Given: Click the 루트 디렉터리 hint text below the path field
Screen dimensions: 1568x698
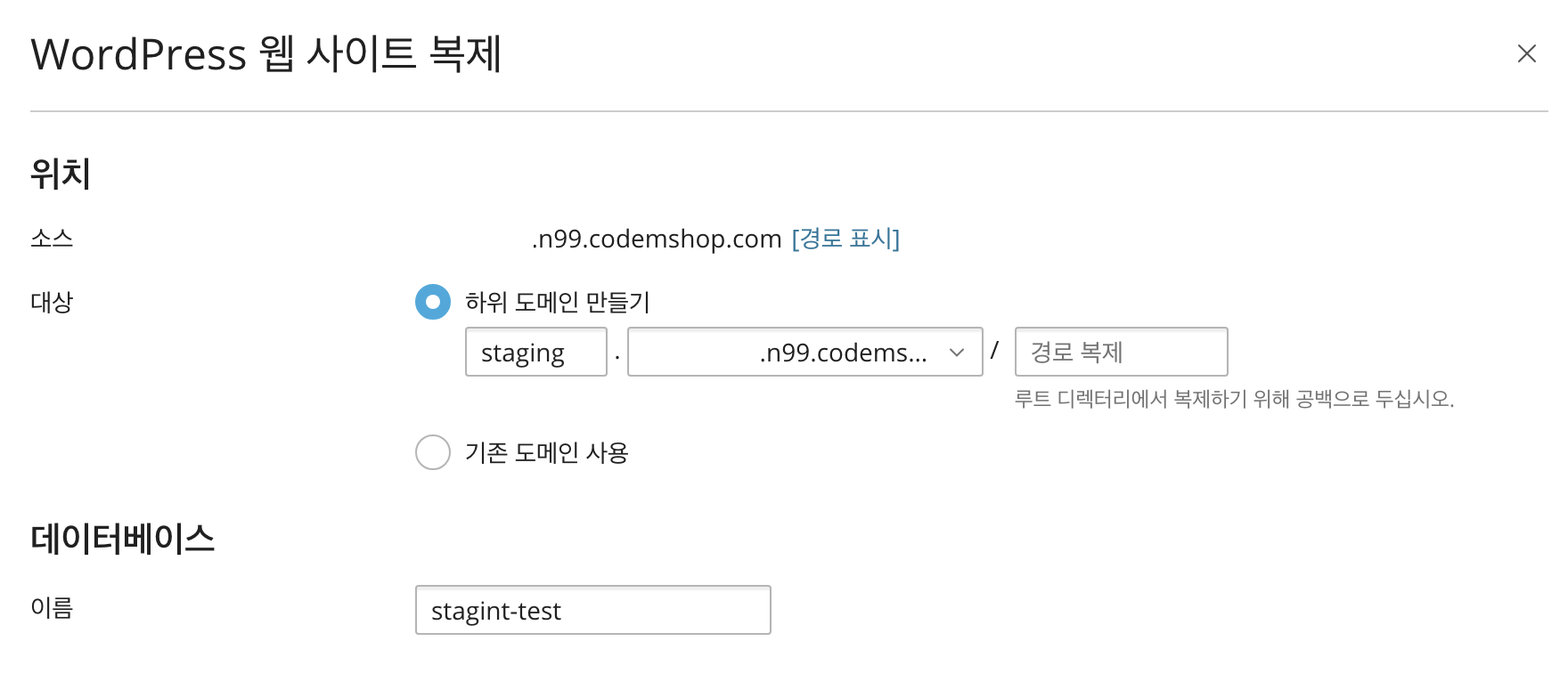Looking at the screenshot, I should 1234,399.
